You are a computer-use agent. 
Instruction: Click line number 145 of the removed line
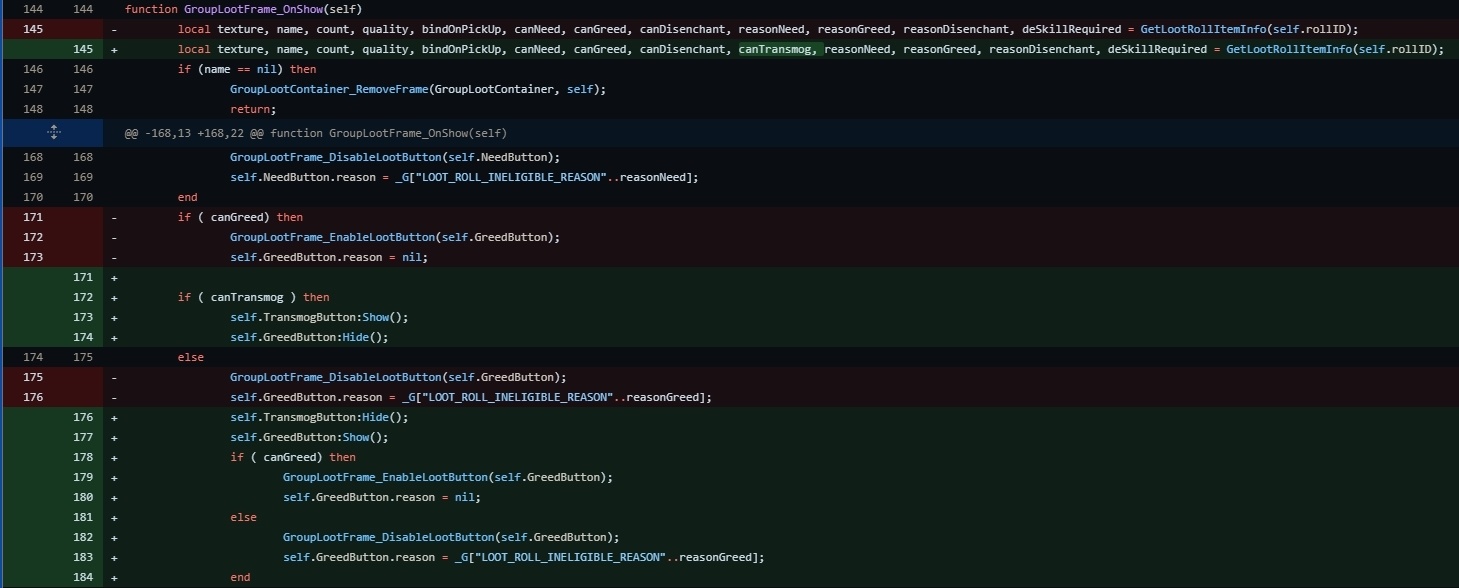pos(32,29)
